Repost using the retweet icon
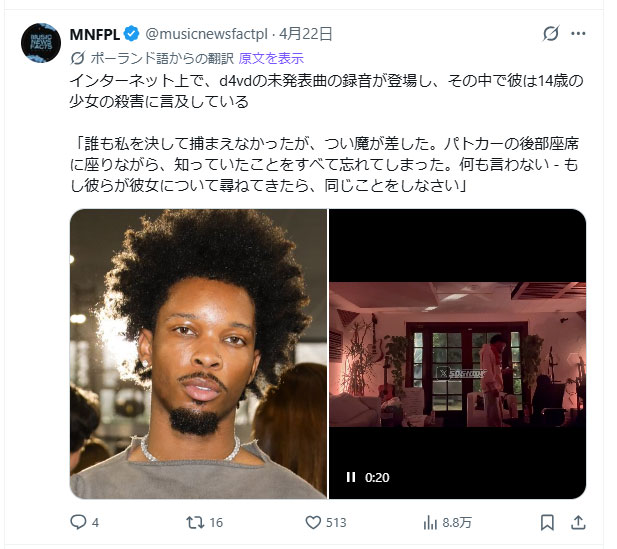 point(195,522)
